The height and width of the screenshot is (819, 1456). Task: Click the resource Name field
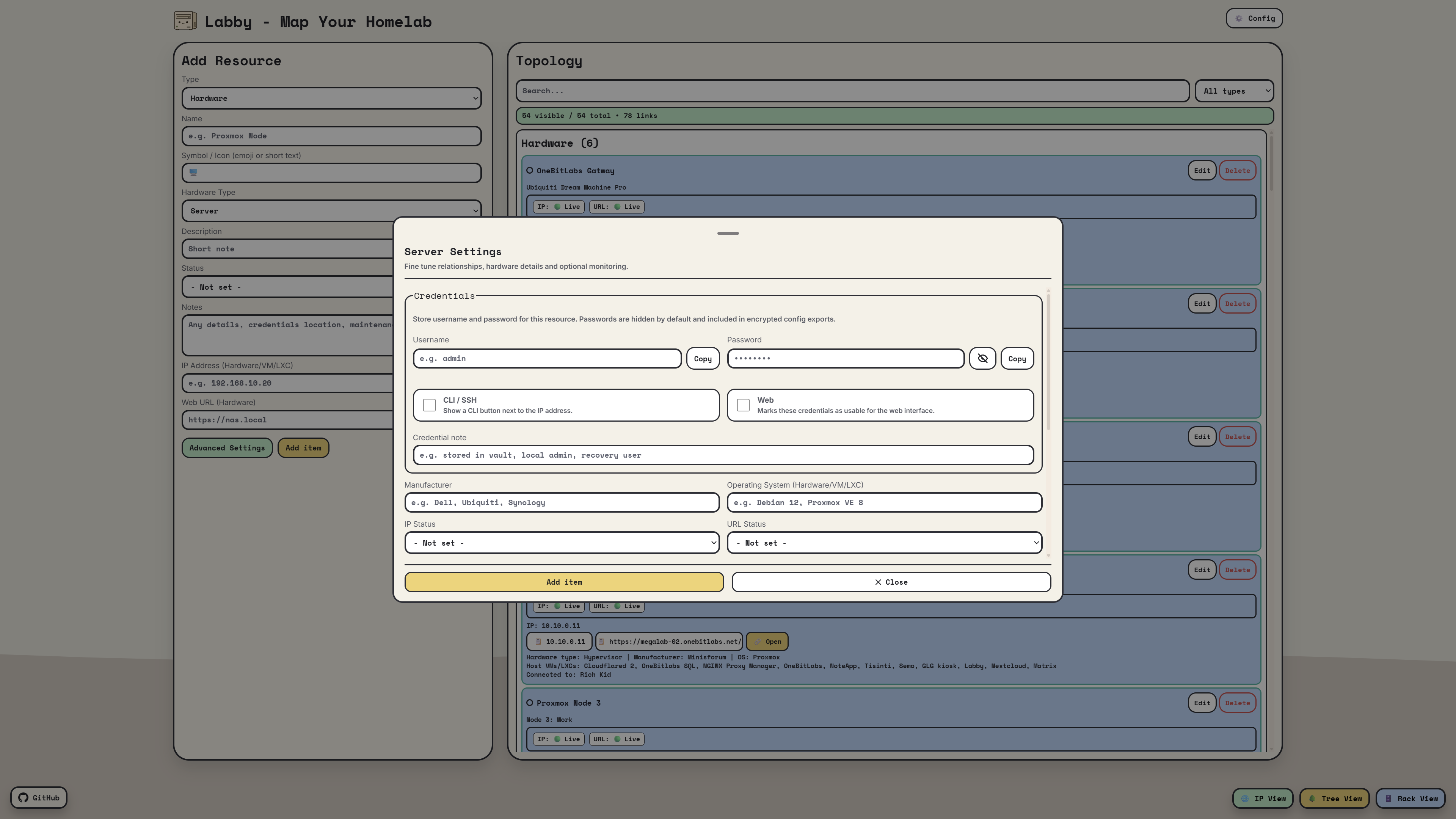[331, 136]
